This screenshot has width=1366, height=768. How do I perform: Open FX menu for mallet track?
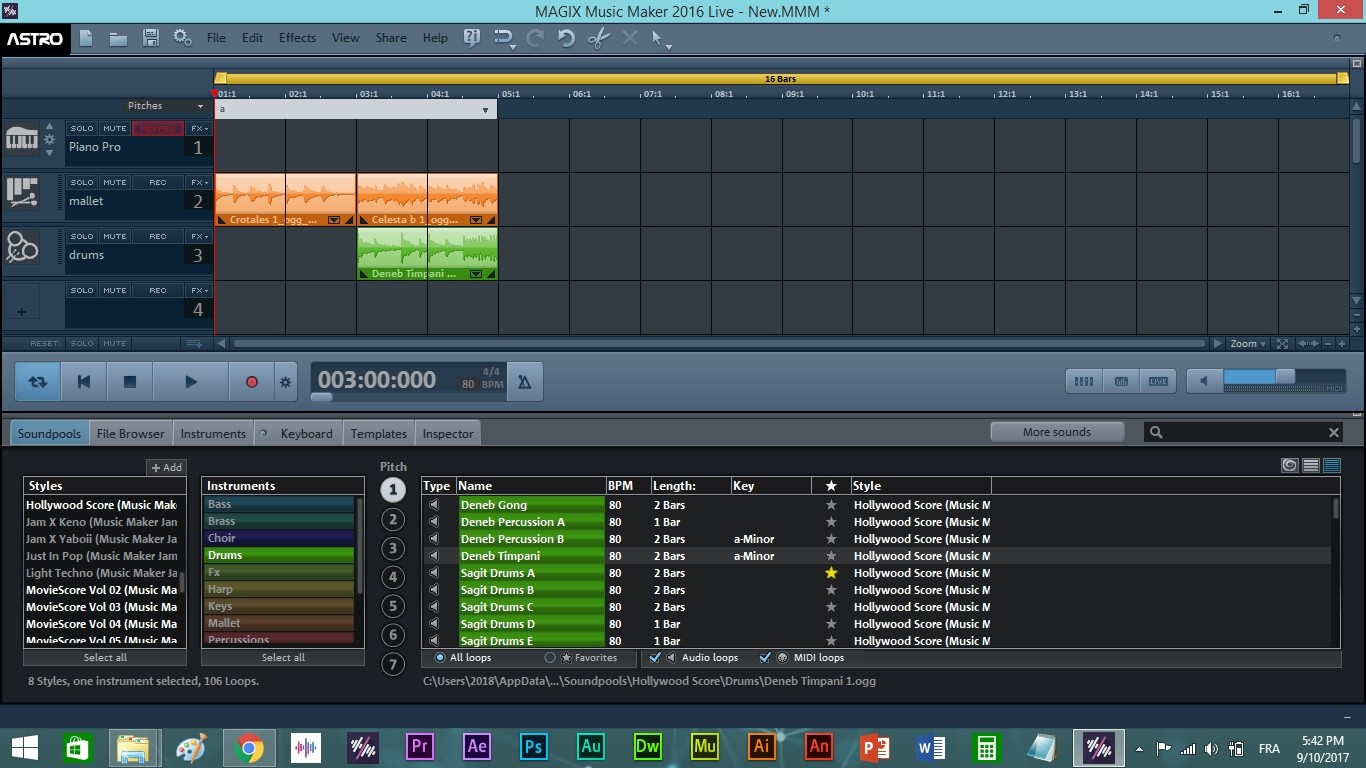[x=199, y=182]
